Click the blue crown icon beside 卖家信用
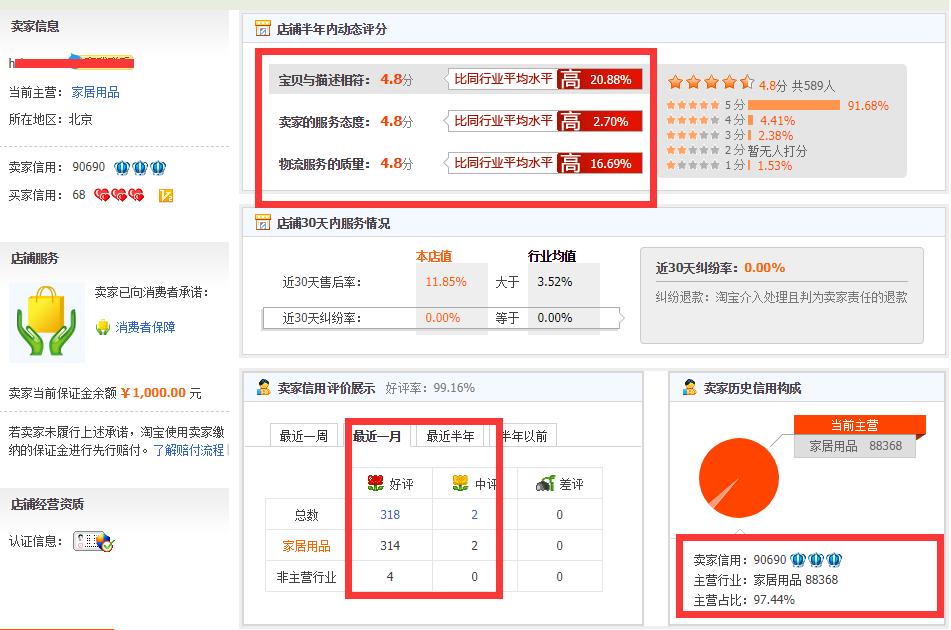This screenshot has width=951, height=630. (x=120, y=167)
